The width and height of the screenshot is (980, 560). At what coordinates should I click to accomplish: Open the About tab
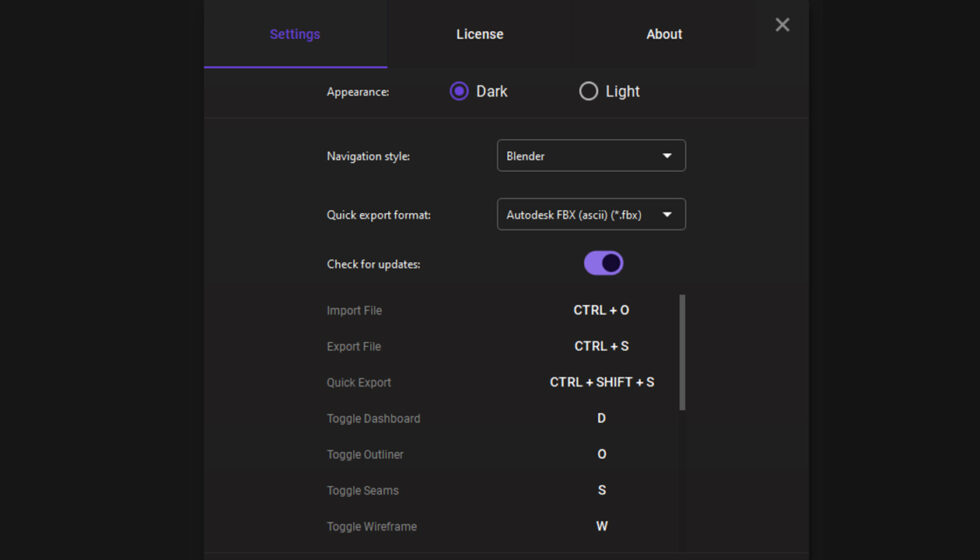[x=664, y=34]
